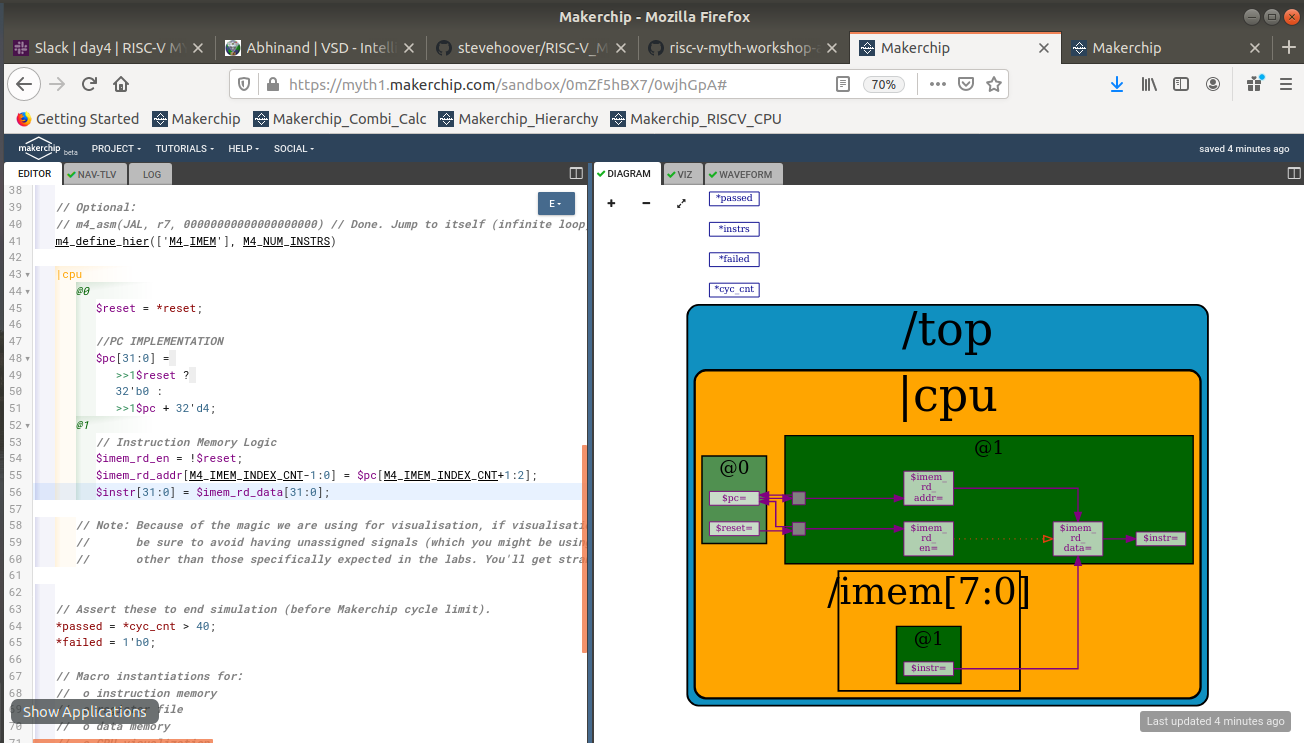This screenshot has width=1304, height=743.
Task: Click line 56 $instr code in editor
Action: [212, 492]
